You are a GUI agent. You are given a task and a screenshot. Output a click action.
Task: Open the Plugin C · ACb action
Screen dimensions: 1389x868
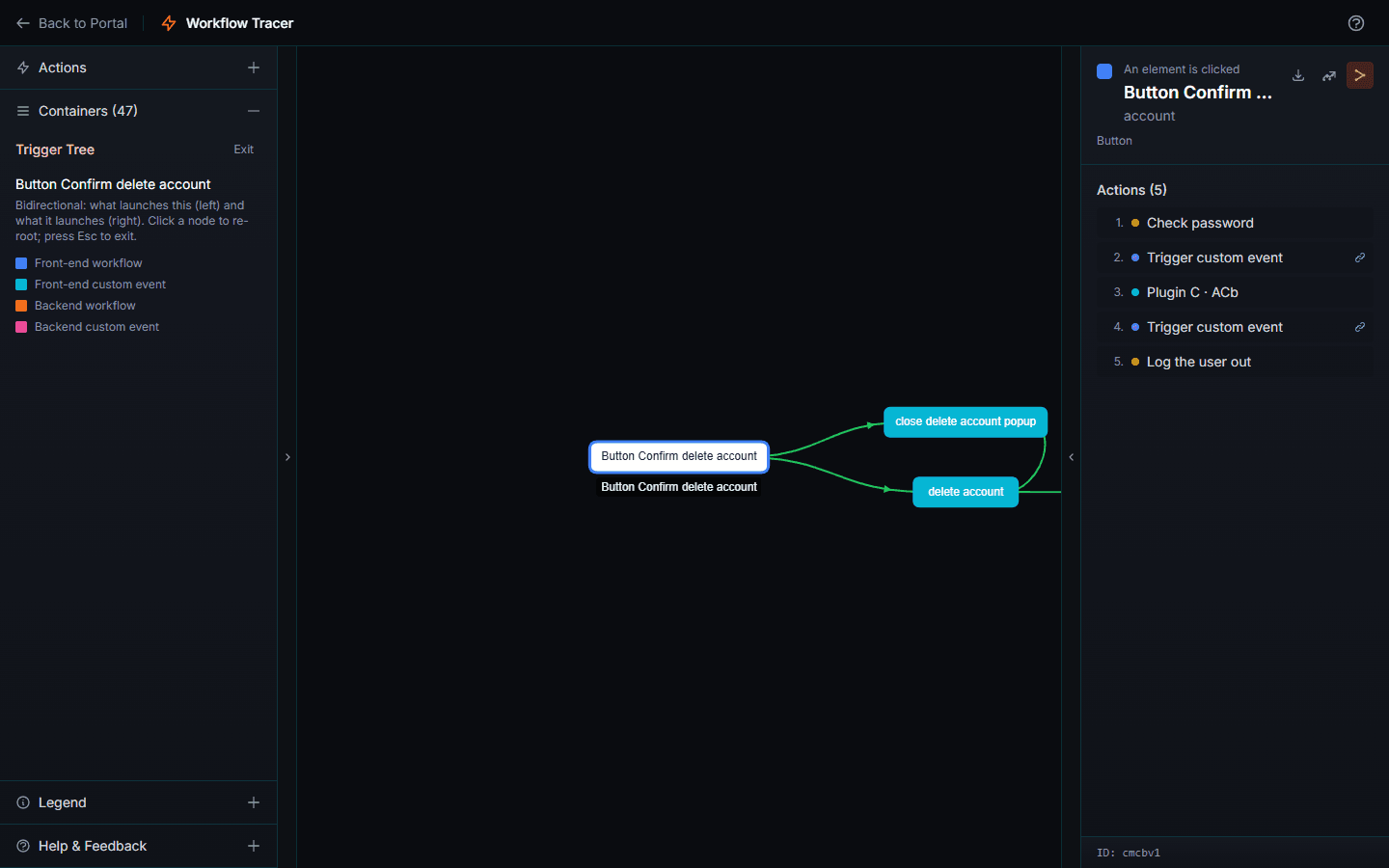(x=1235, y=292)
